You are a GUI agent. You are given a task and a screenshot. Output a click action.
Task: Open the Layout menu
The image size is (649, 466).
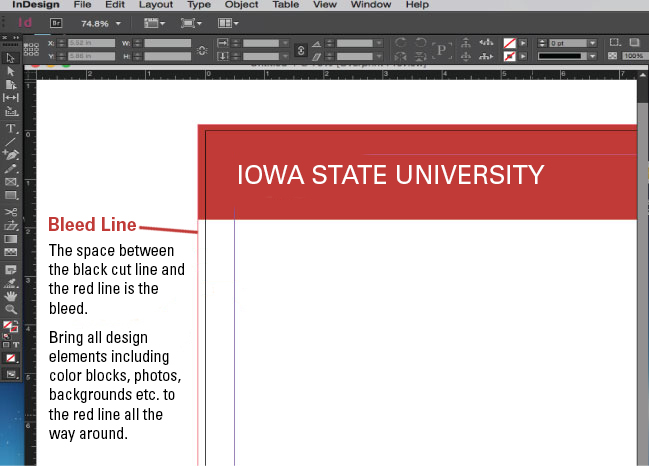156,5
